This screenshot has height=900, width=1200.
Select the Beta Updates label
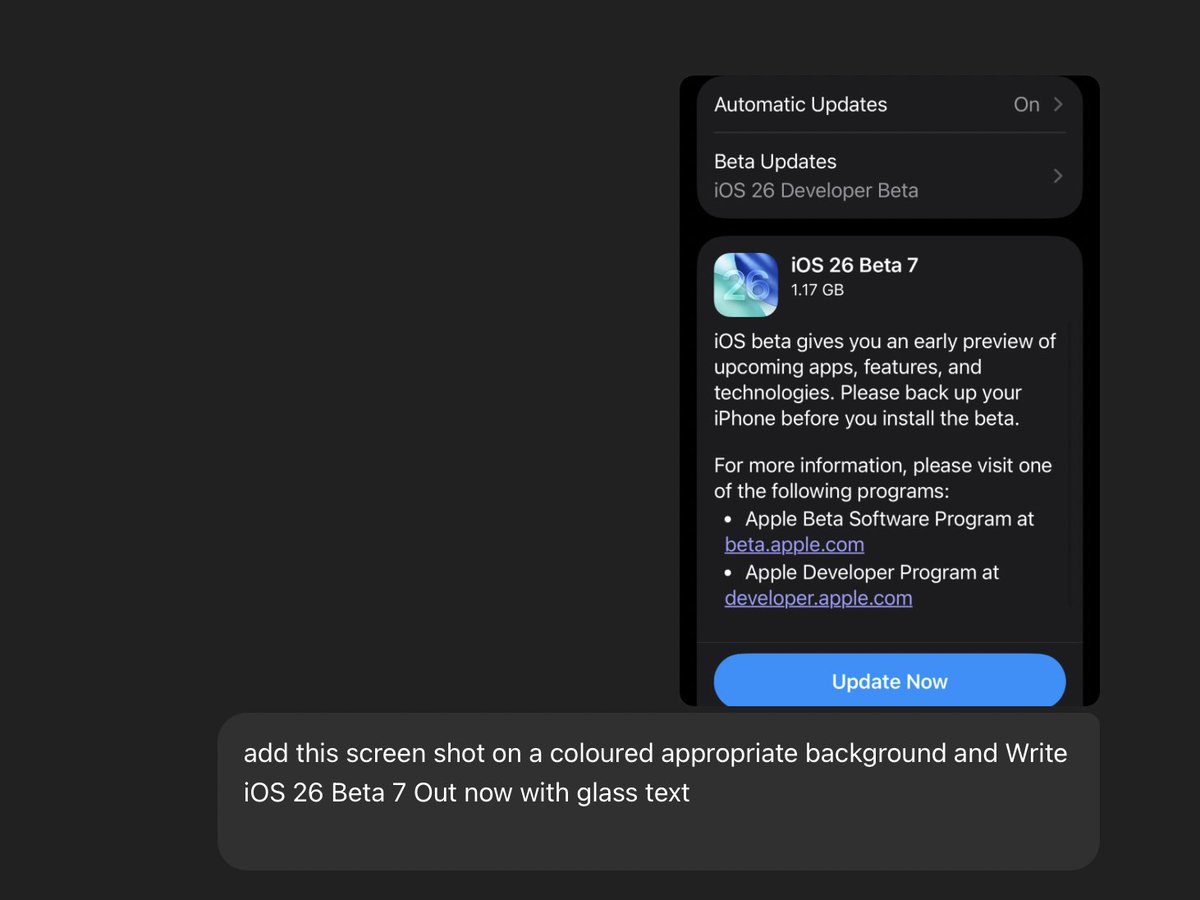tap(775, 161)
